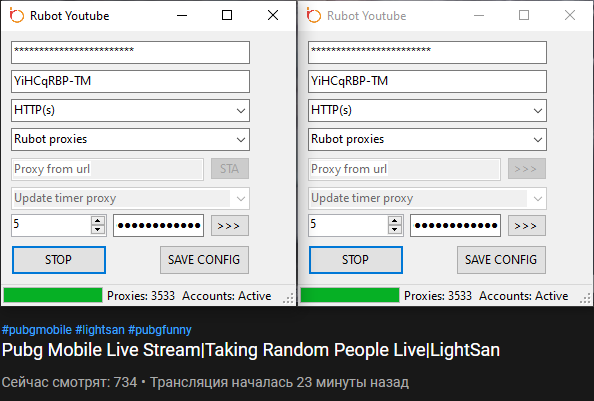This screenshot has width=594, height=401.
Task: Click the Rubot logo icon in left window
Action: 17,16
